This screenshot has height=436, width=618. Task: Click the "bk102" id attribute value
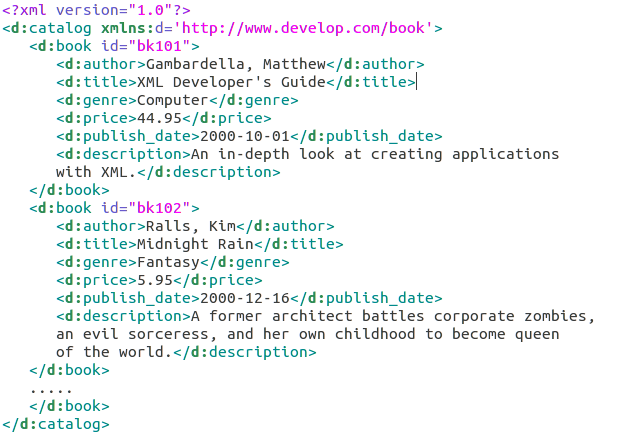pyautogui.click(x=167, y=208)
